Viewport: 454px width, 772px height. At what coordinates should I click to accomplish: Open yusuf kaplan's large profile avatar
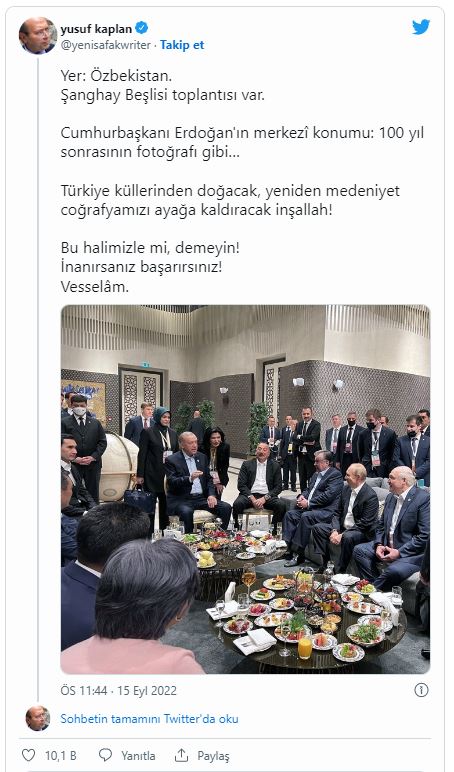[38, 35]
